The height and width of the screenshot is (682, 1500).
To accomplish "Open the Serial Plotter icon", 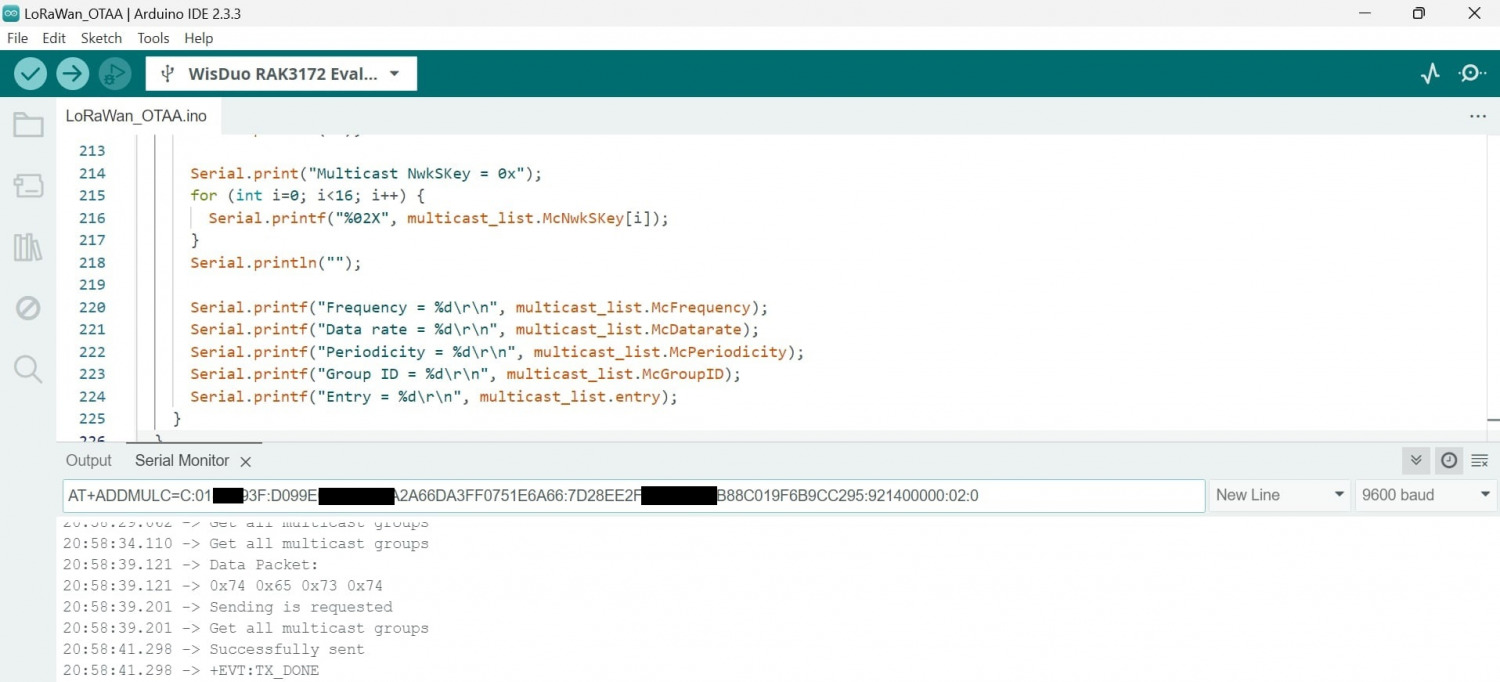I will click(x=1430, y=73).
